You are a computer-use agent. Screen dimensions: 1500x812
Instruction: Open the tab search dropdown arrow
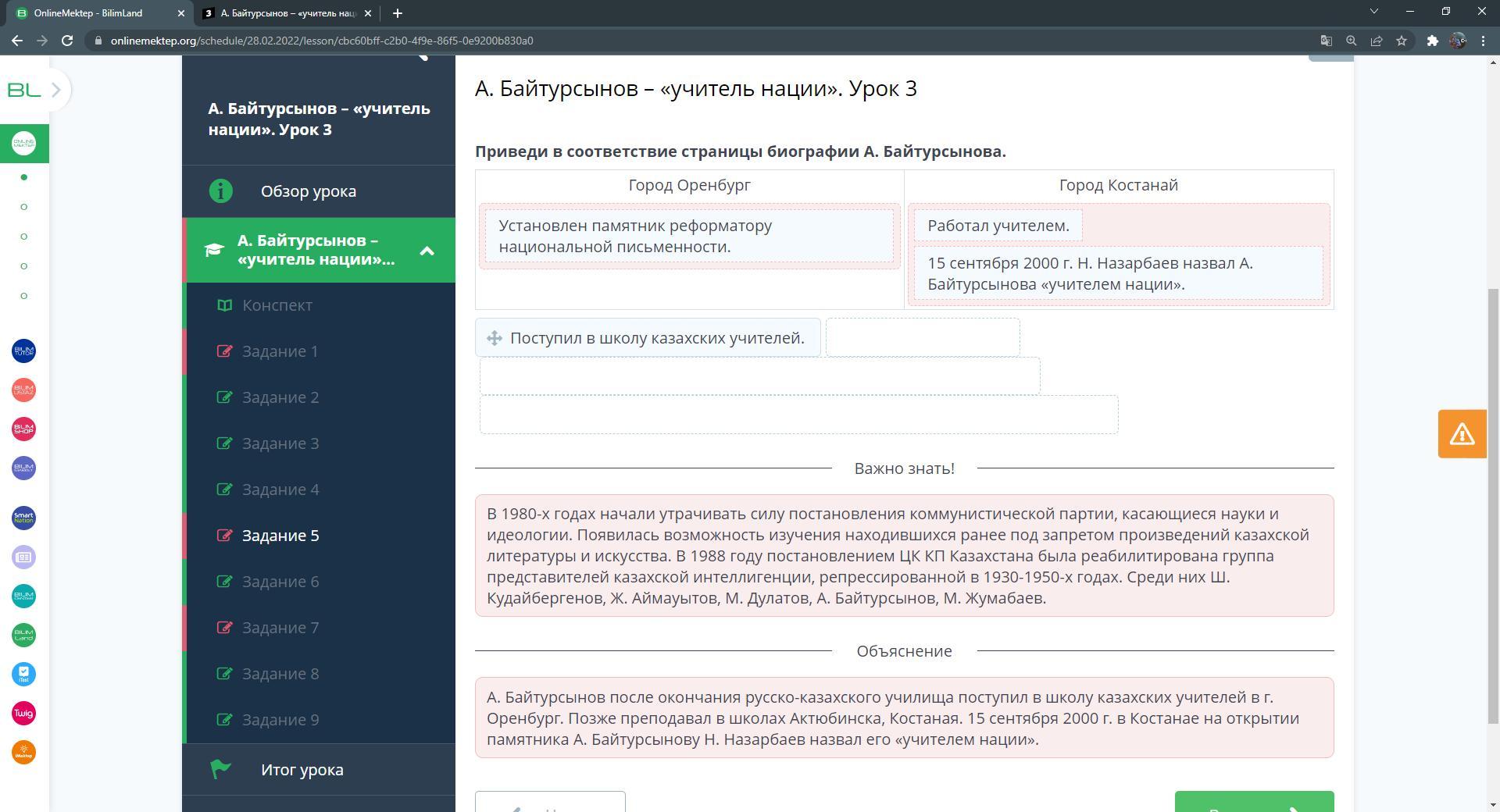coord(1373,12)
